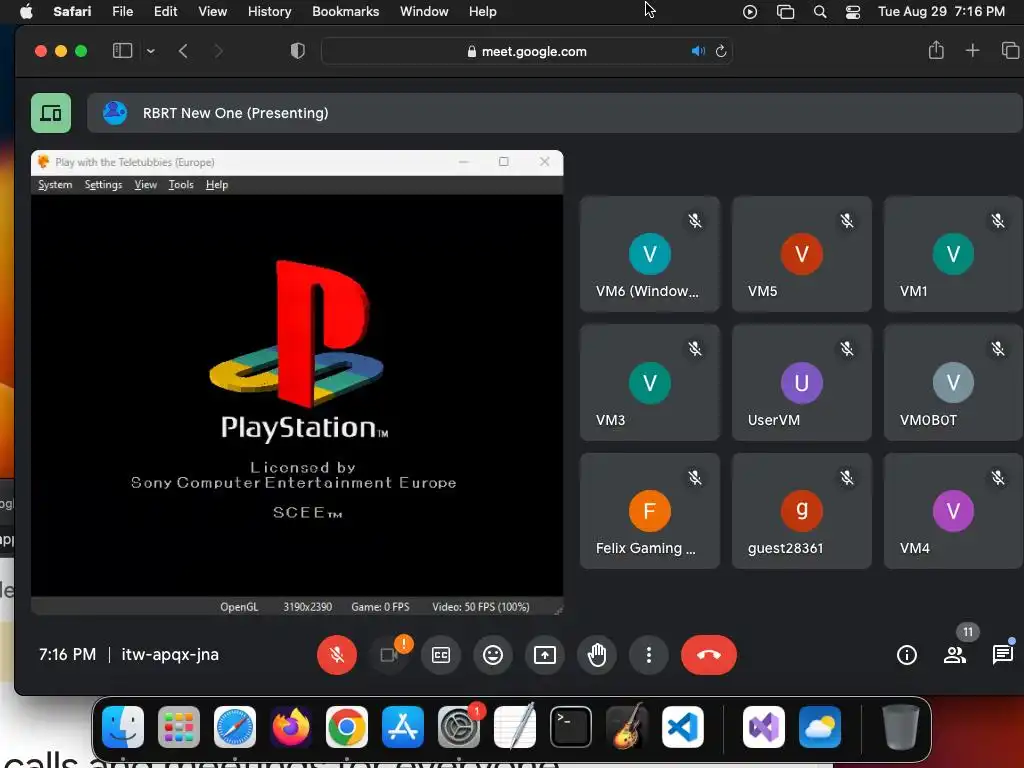1024x768 pixels.
Task: Click the guest28361 participant avatar
Action: point(801,511)
